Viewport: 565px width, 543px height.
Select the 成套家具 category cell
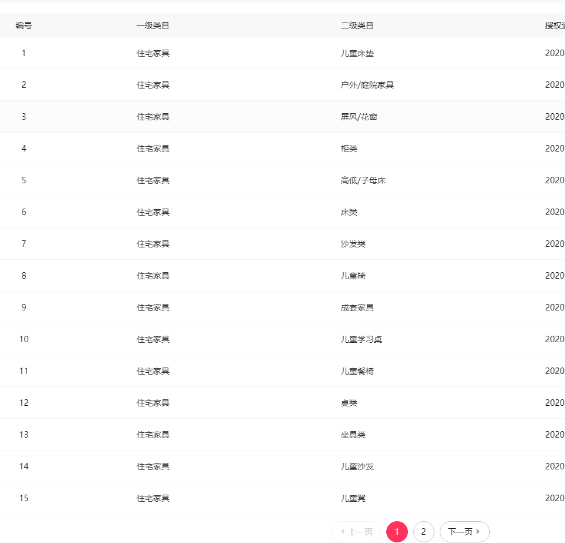click(357, 307)
